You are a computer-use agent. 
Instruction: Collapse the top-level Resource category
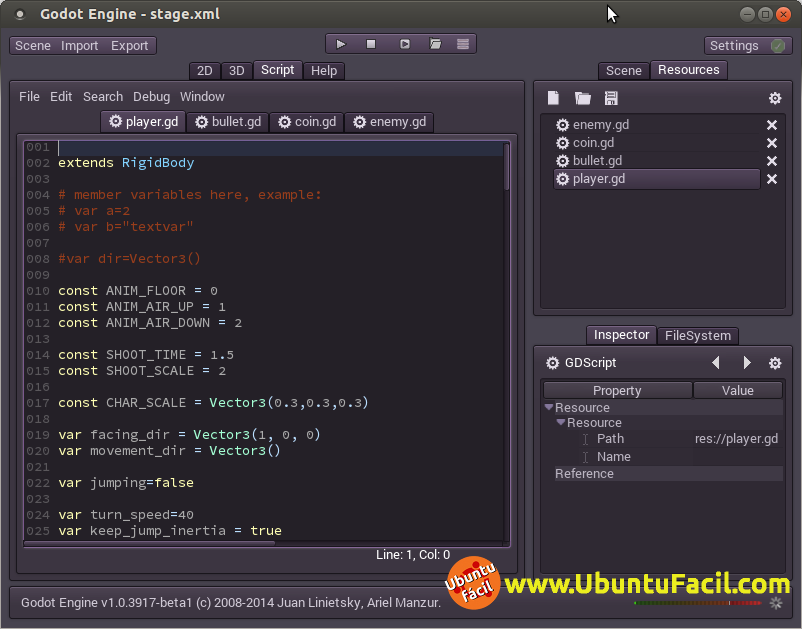[x=549, y=407]
